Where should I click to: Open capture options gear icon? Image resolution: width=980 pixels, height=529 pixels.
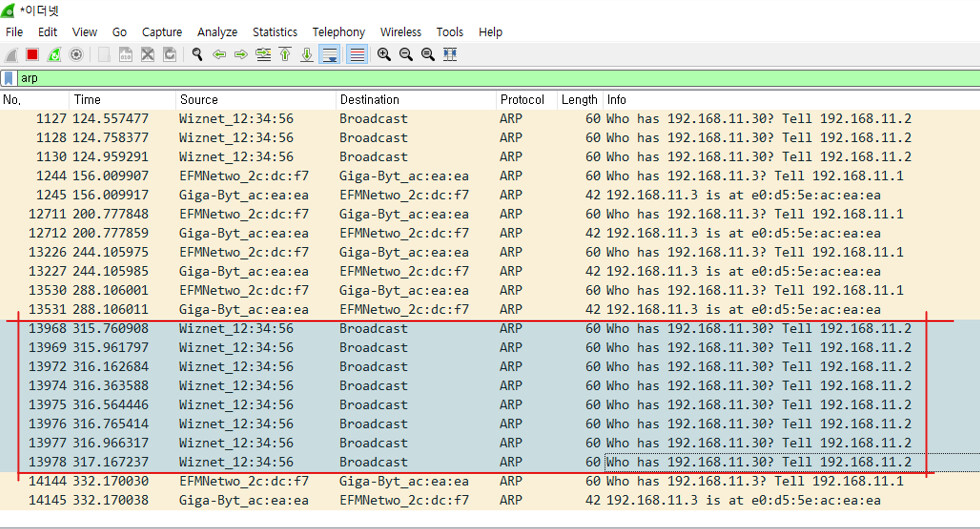(76, 55)
